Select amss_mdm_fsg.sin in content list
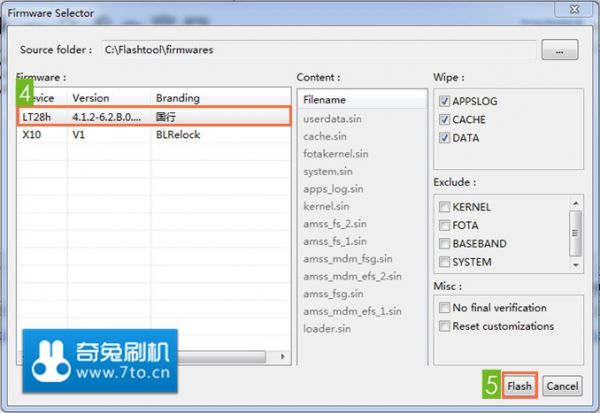The height and width of the screenshot is (413, 600). click(347, 259)
